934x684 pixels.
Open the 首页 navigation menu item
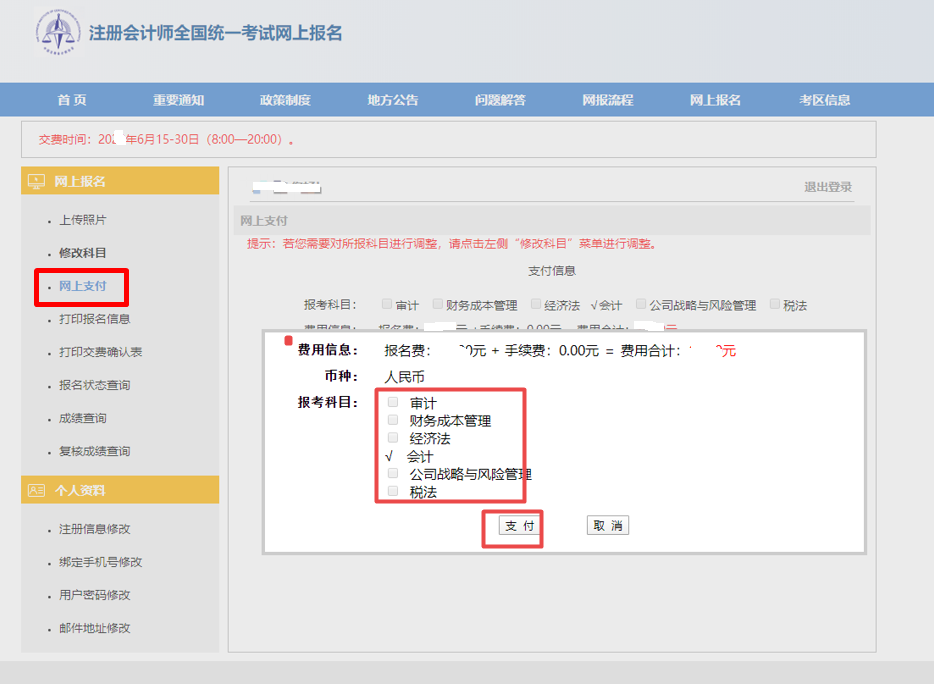72,100
